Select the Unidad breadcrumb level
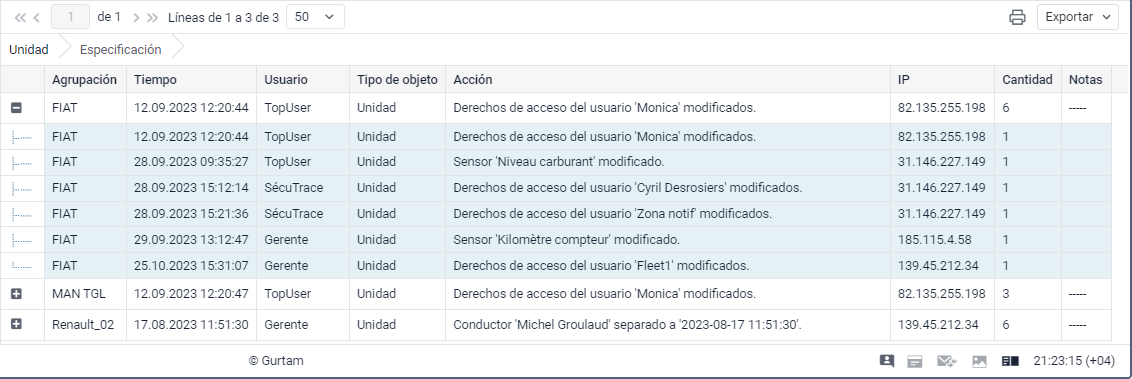 point(29,50)
